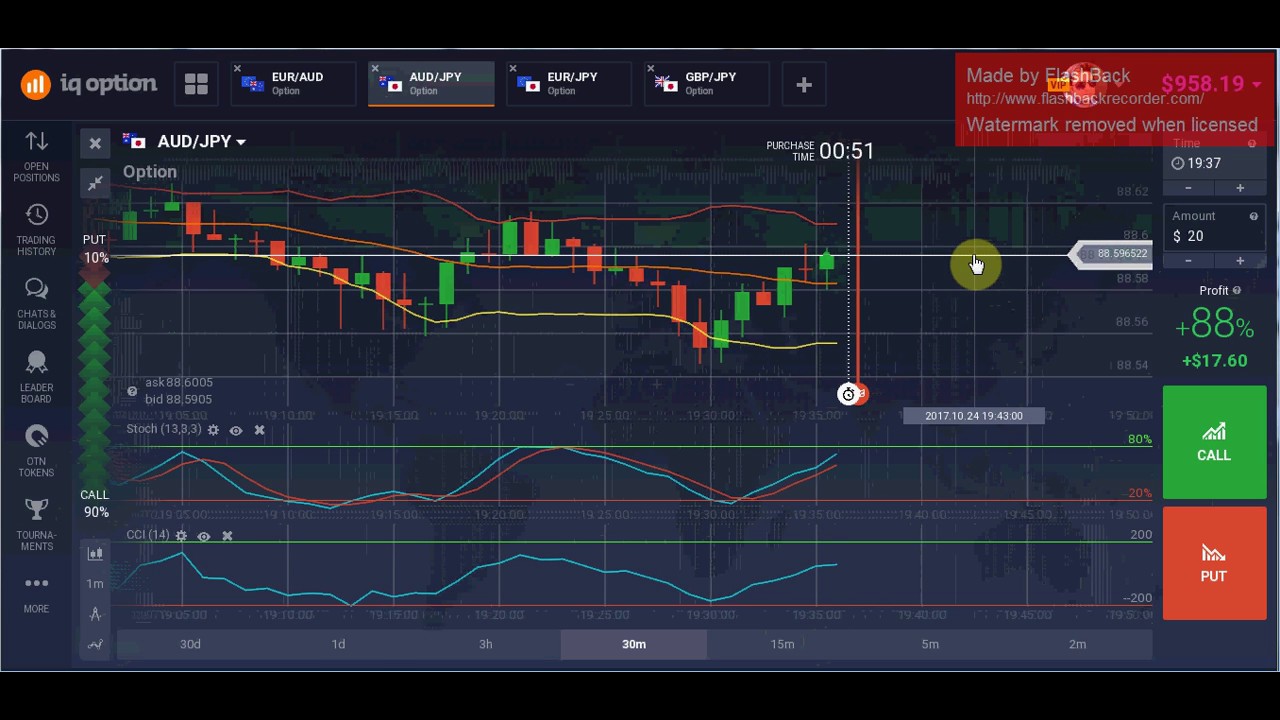This screenshot has height=720, width=1280.
Task: Toggle Stoch indicator visibility eye
Action: [236, 430]
